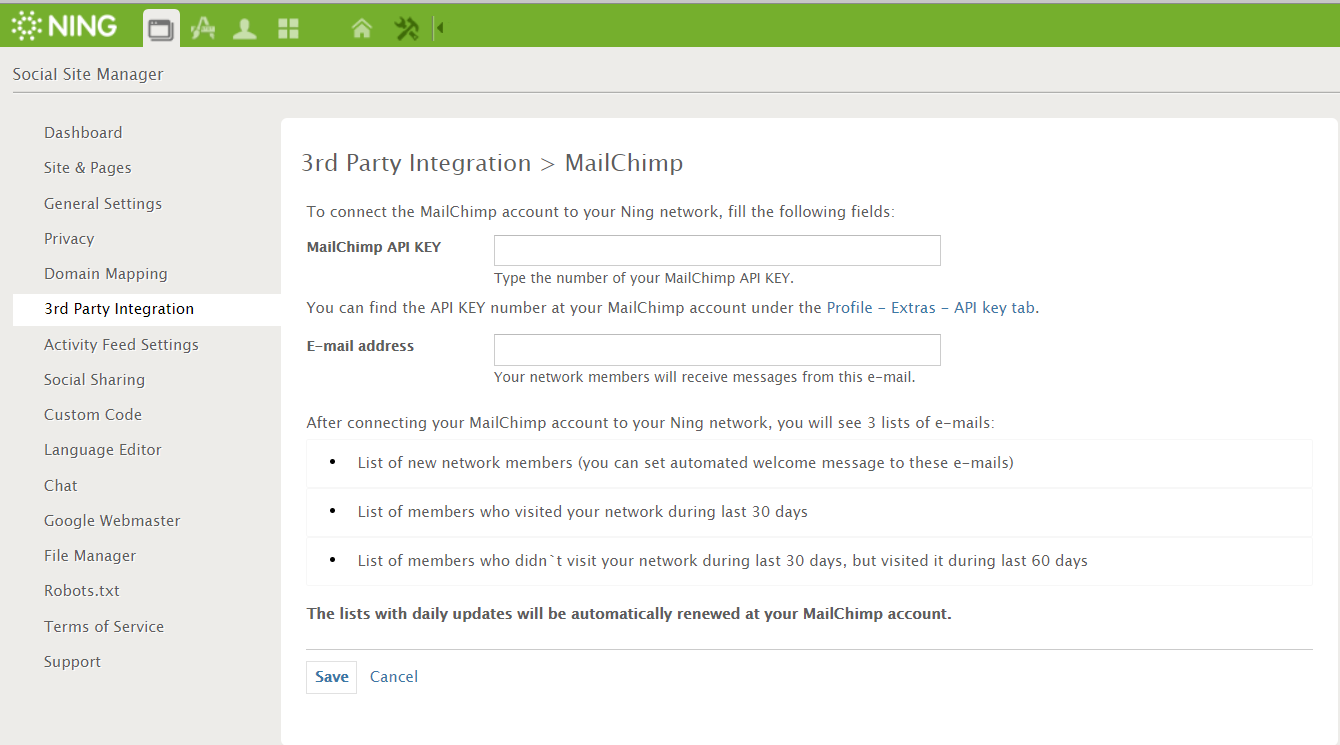
Task: Go to the site home icon
Action: 362,29
